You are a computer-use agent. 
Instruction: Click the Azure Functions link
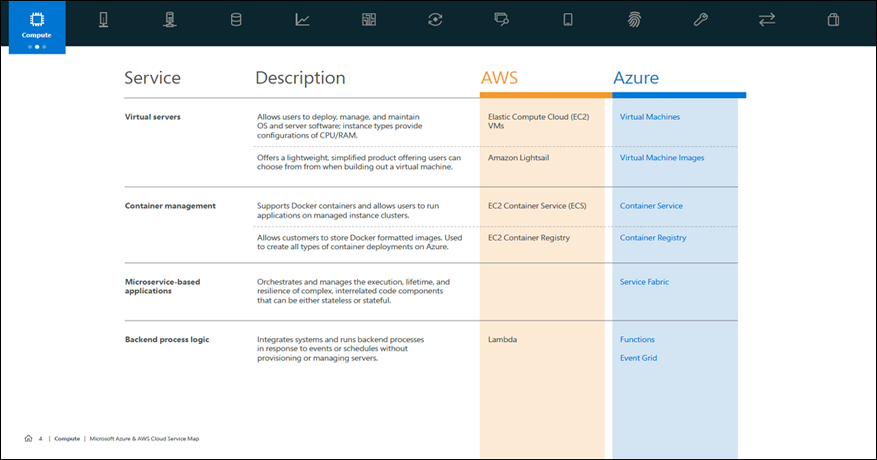point(637,340)
